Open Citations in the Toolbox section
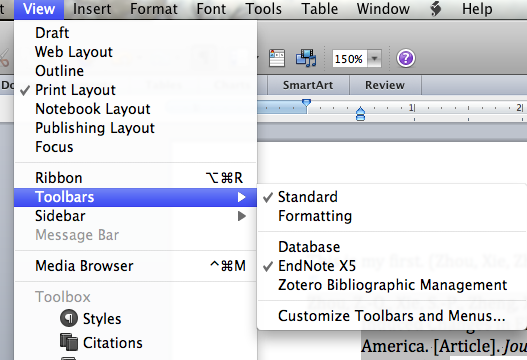Screen dimensions: 527x360 tap(135, 343)
